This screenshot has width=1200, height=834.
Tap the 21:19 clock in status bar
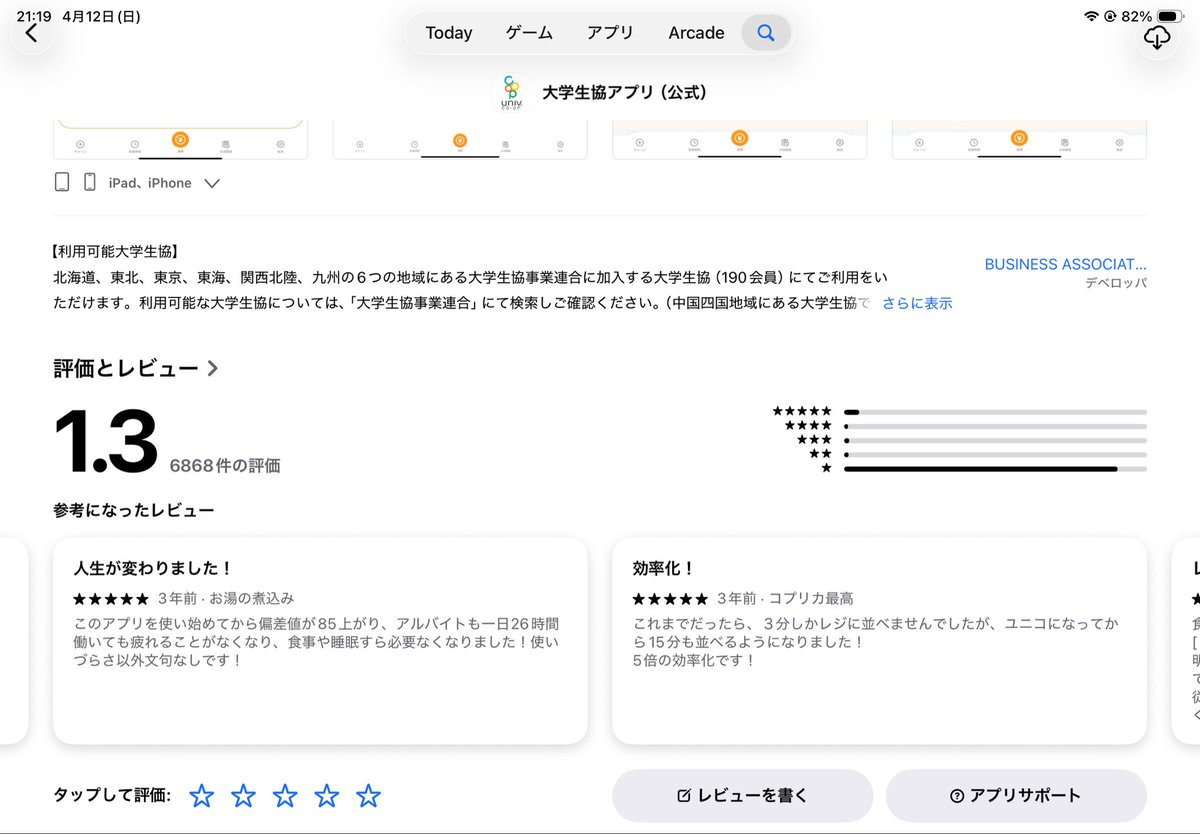coord(34,17)
